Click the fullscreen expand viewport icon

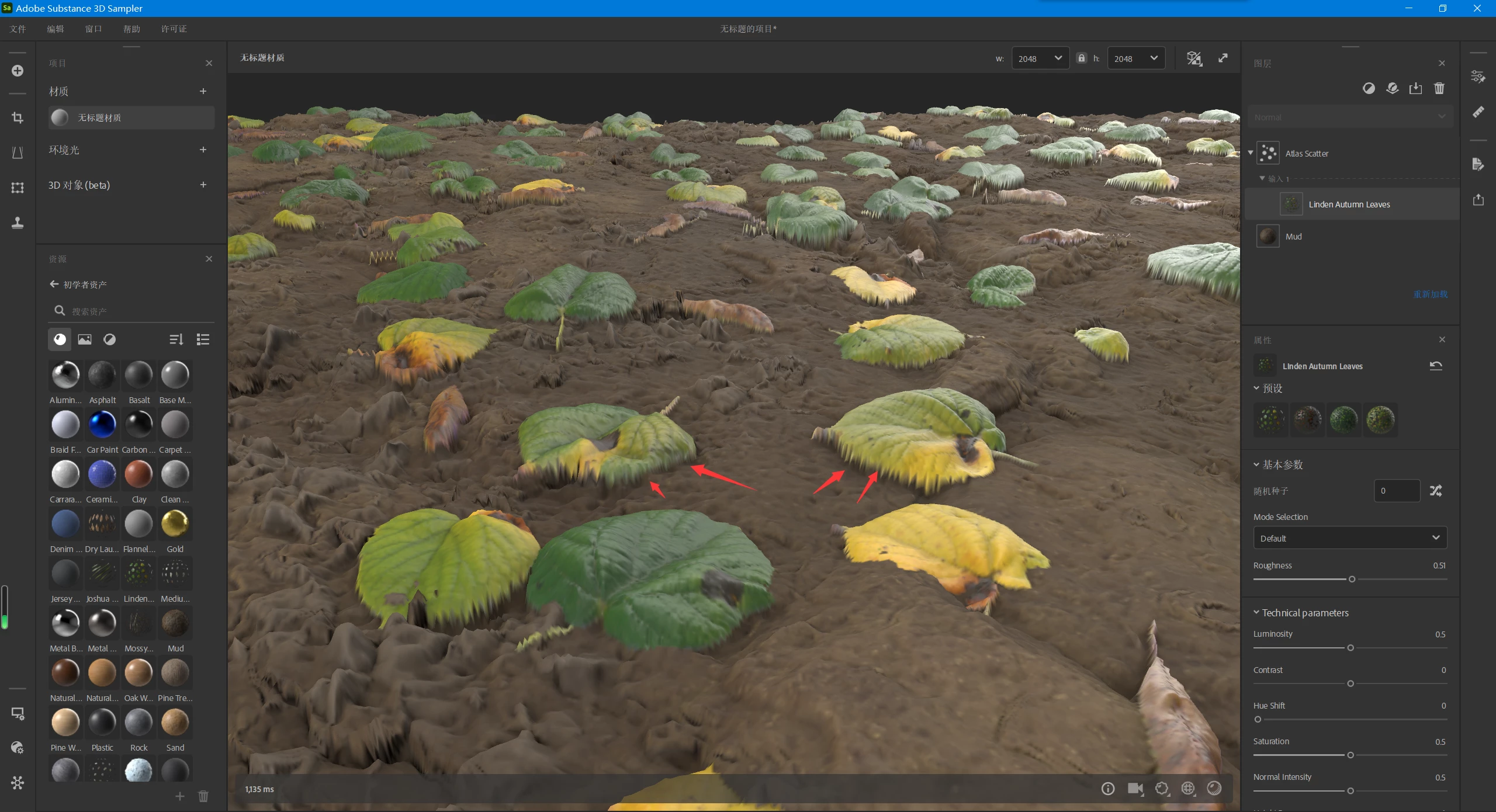click(x=1223, y=58)
